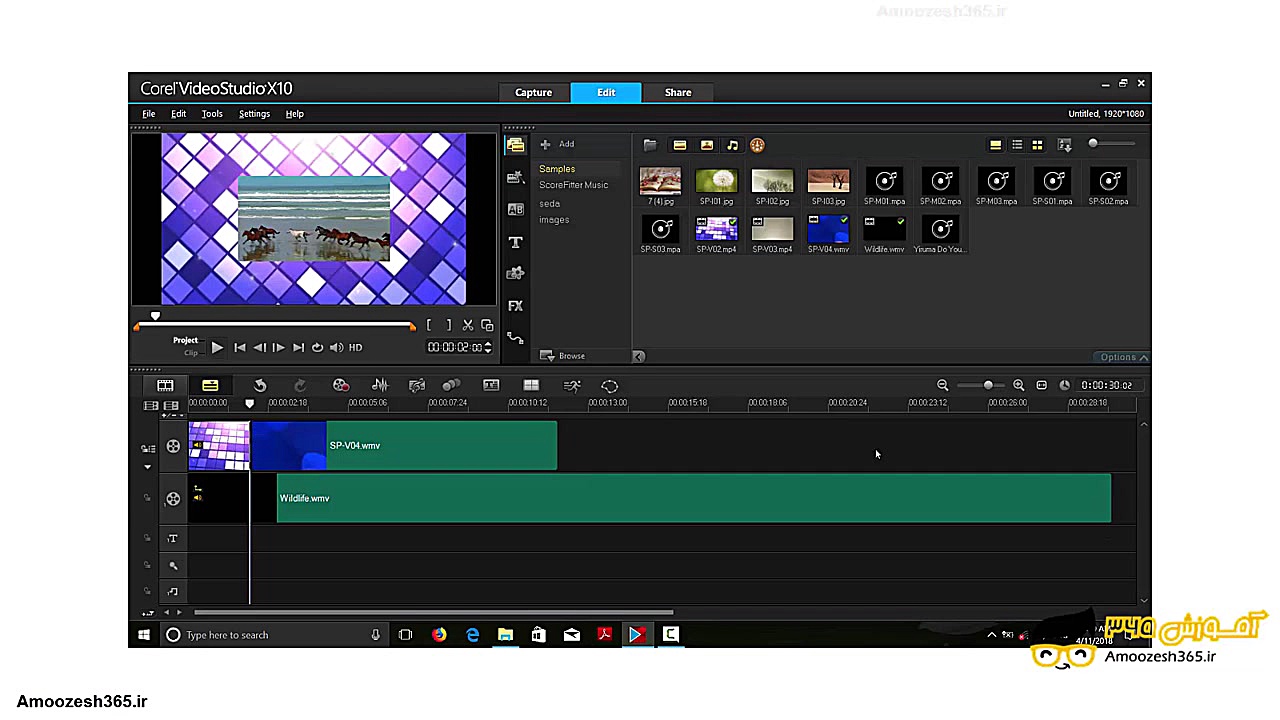Screen dimensions: 1280x720
Task: Open the Transition (AB) library
Action: [515, 210]
